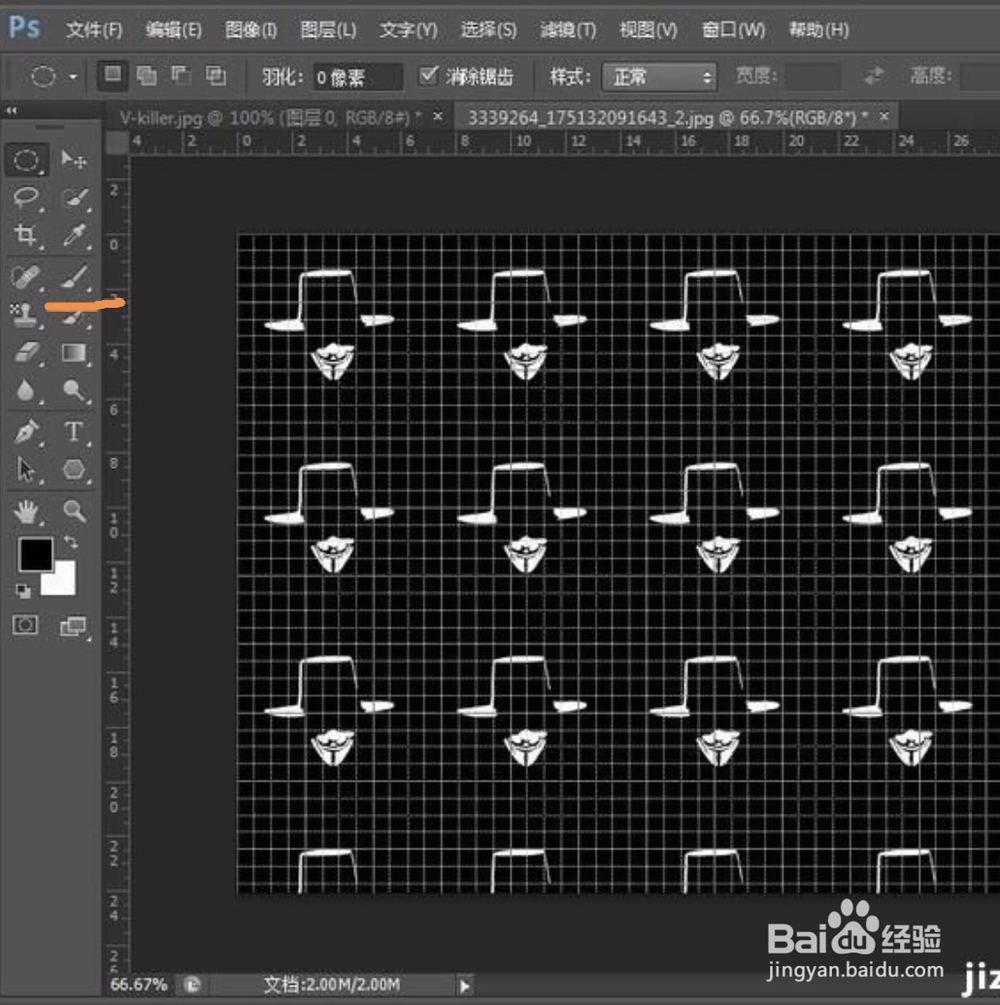Screen dimensions: 1000x1005
Task: Select the Dodge tool
Action: coord(74,390)
